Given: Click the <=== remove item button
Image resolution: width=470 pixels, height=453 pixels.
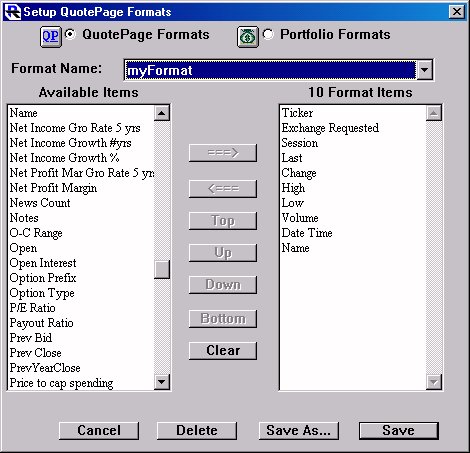Looking at the screenshot, I should coord(223,189).
